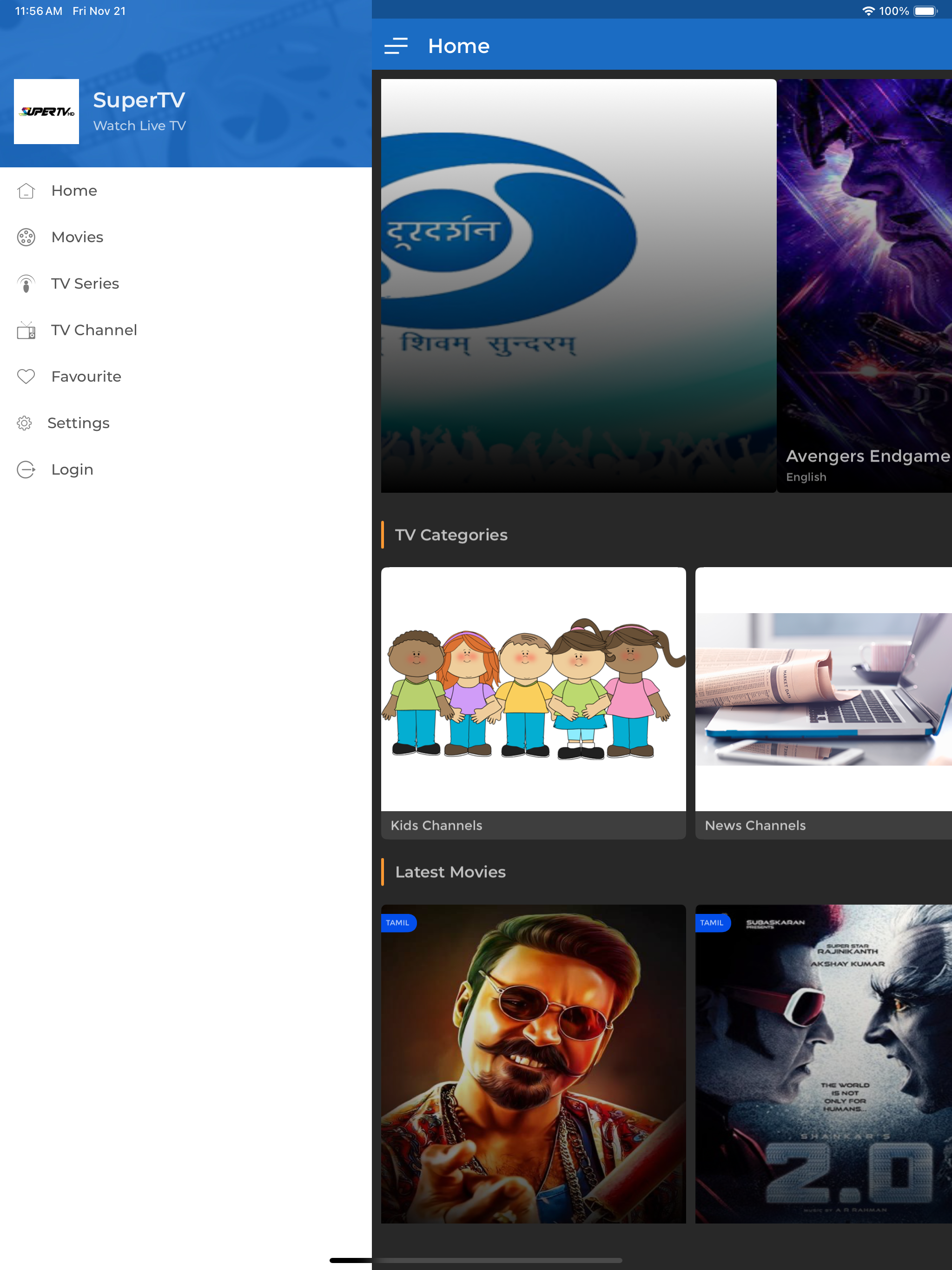Click the Login arrow icon
This screenshot has height=1270, width=952.
click(x=26, y=470)
